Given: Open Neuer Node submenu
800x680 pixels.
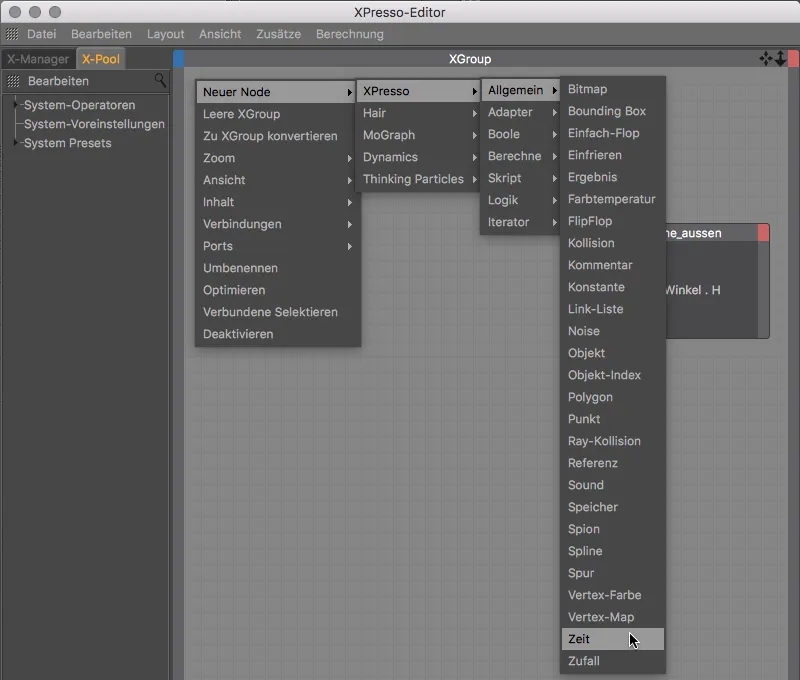Looking at the screenshot, I should 277,92.
